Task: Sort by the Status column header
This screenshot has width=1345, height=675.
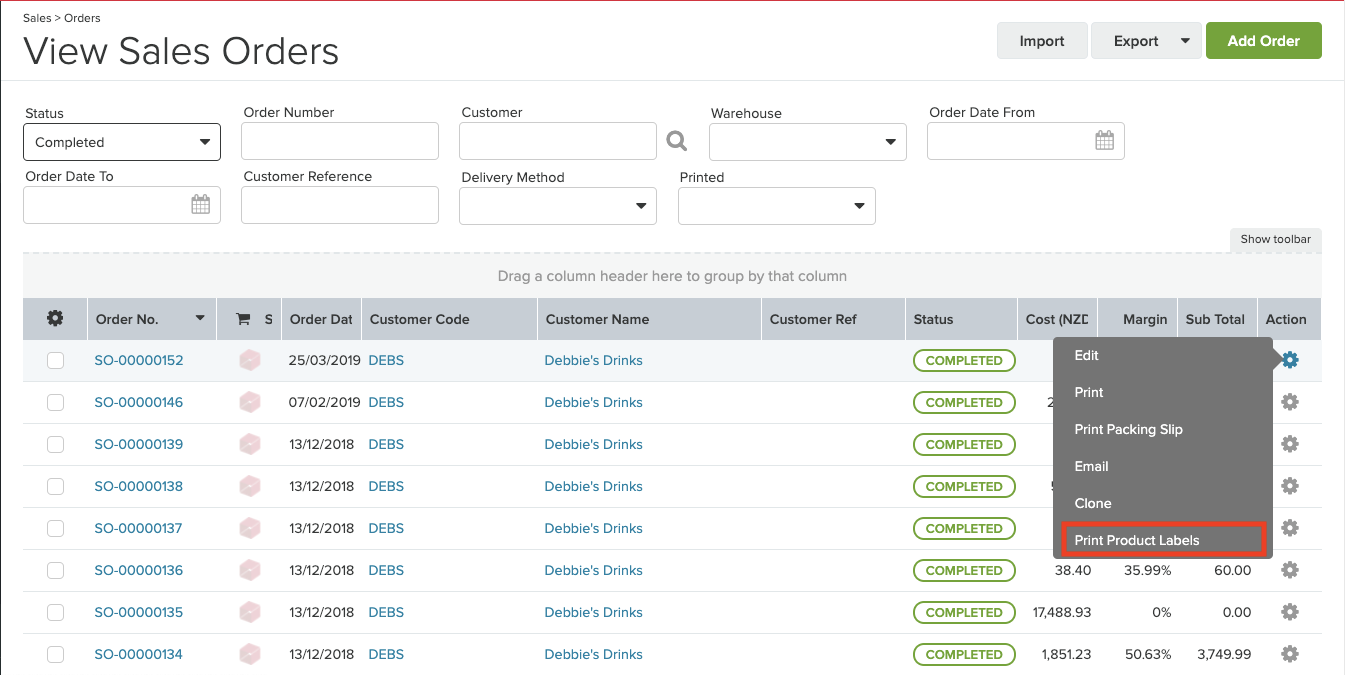Action: click(933, 319)
